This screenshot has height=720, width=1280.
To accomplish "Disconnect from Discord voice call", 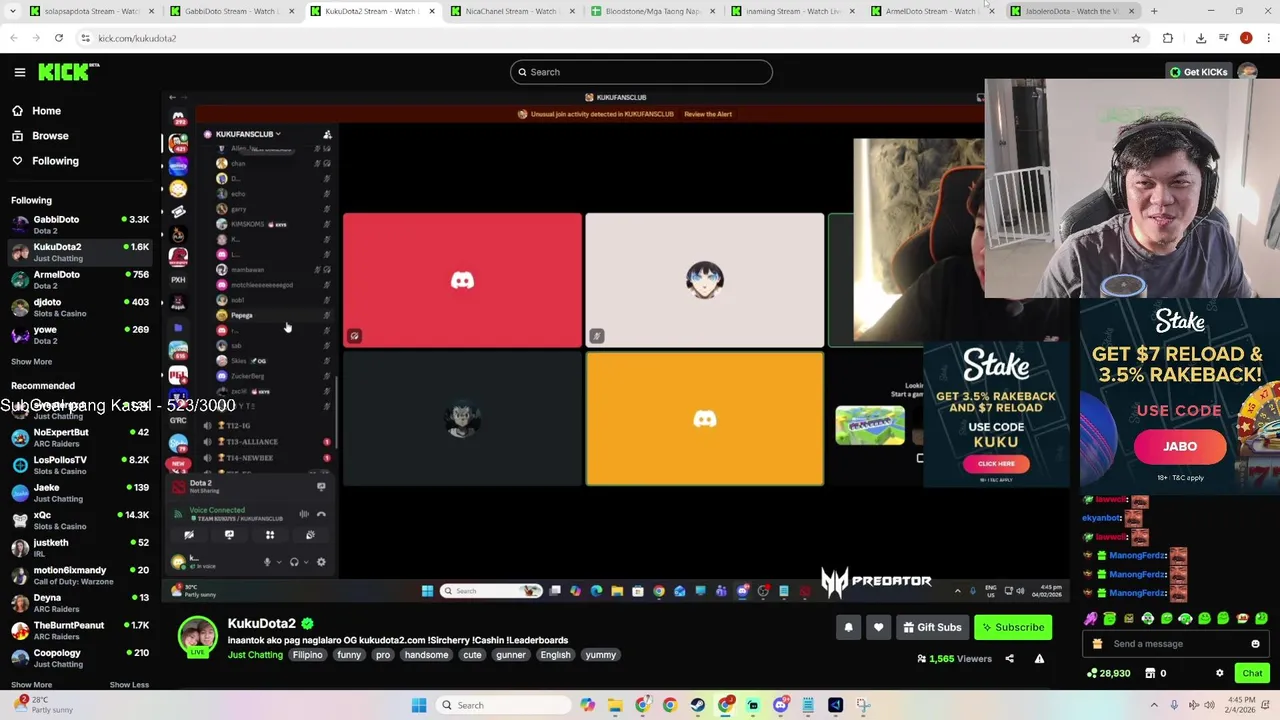I will click(x=321, y=514).
